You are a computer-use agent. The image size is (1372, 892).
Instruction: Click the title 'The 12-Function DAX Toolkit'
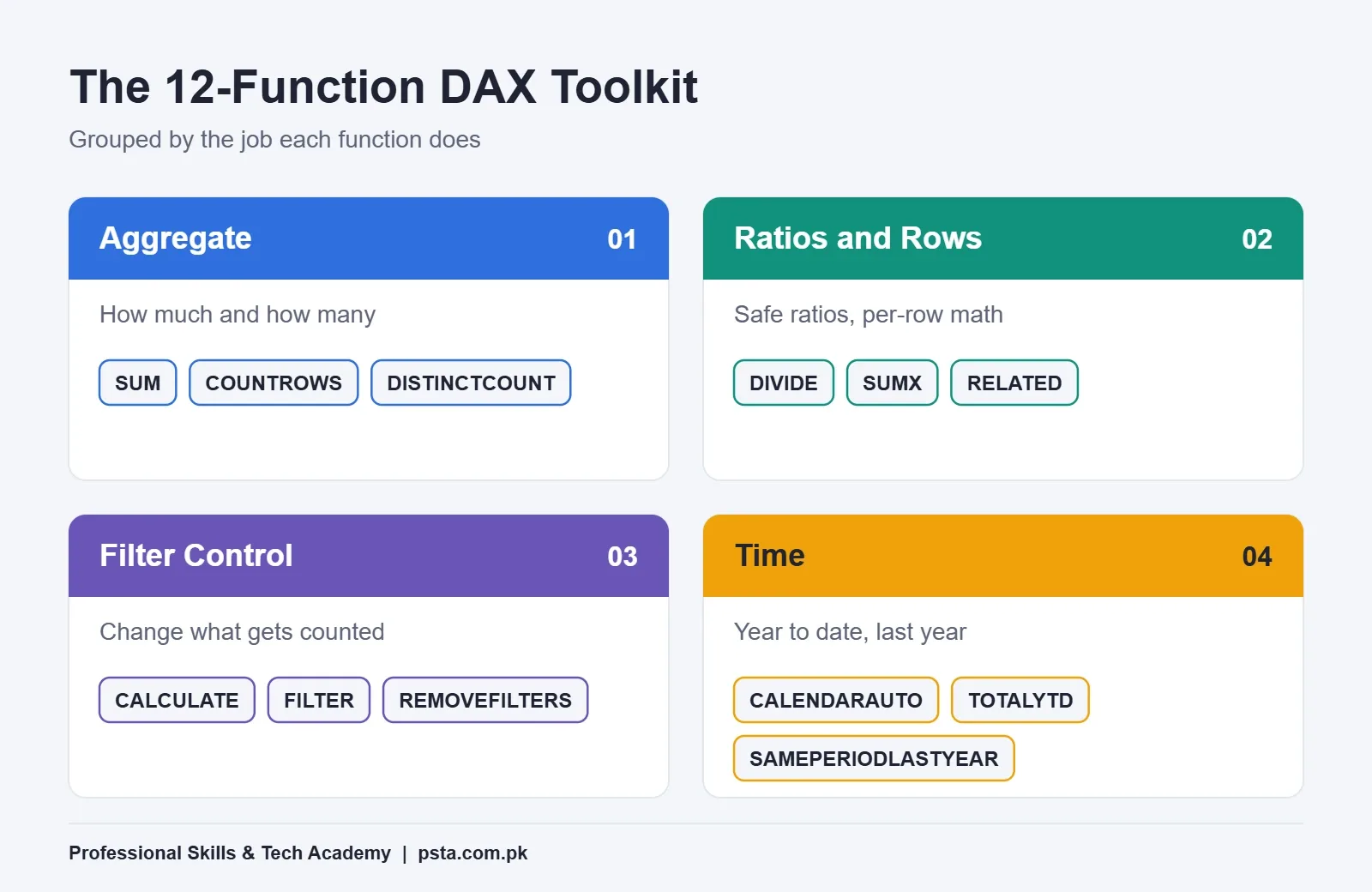[x=384, y=87]
